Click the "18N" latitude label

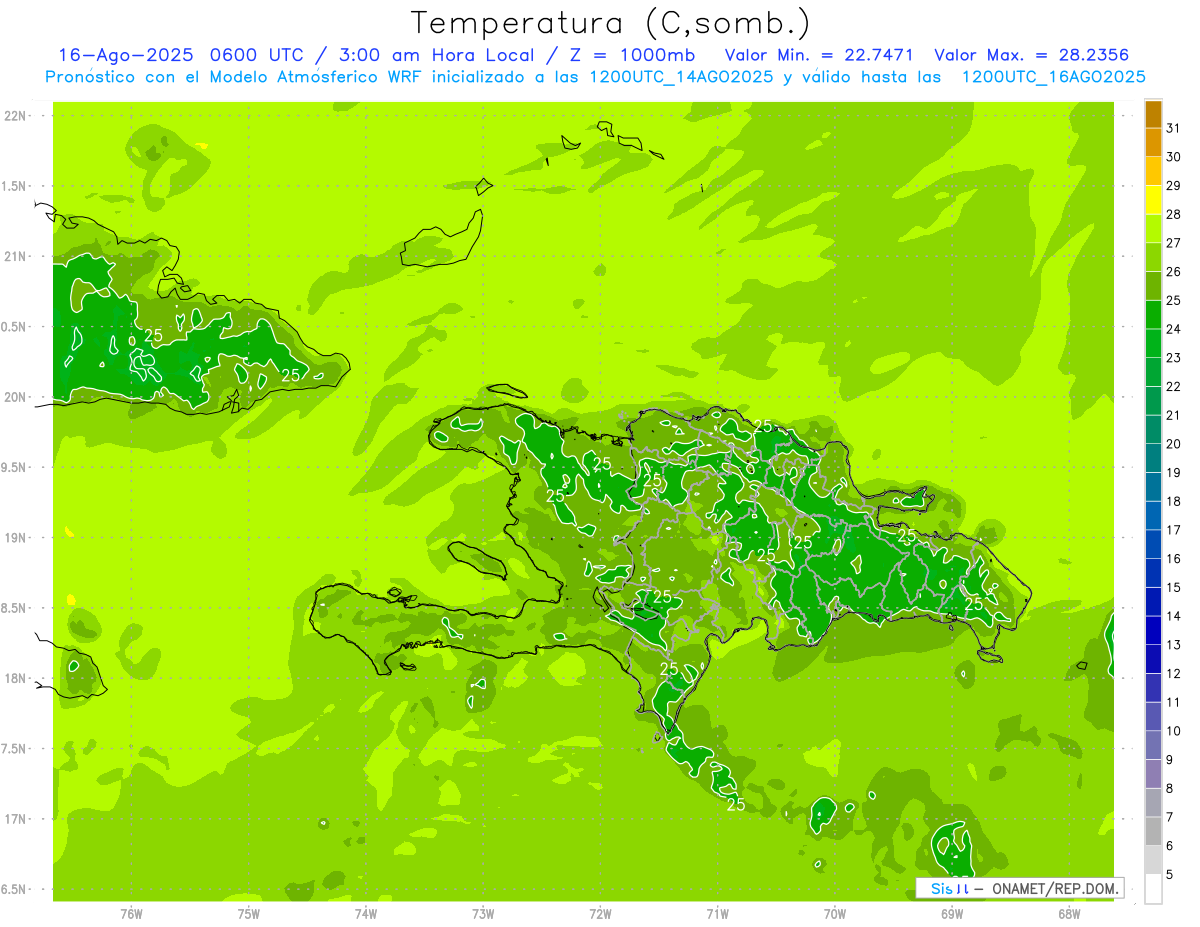pos(14,679)
